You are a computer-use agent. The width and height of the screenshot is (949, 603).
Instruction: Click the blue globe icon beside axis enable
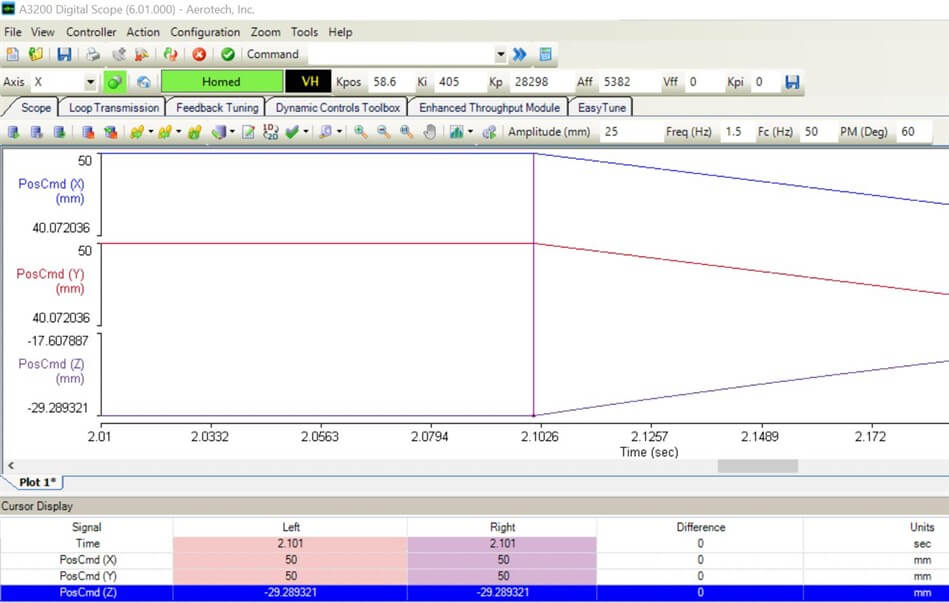tap(143, 82)
